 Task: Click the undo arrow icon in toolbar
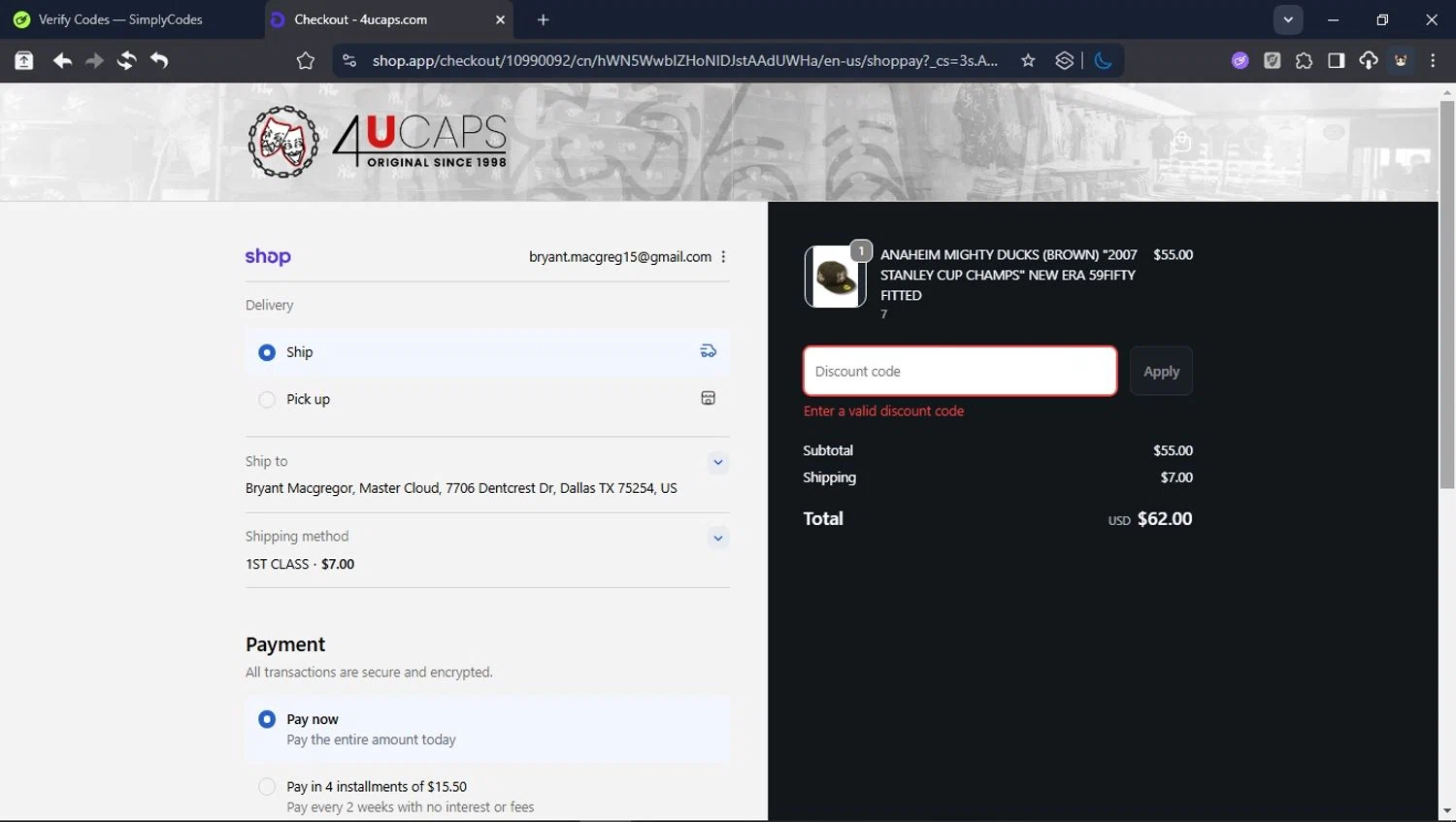click(x=159, y=61)
